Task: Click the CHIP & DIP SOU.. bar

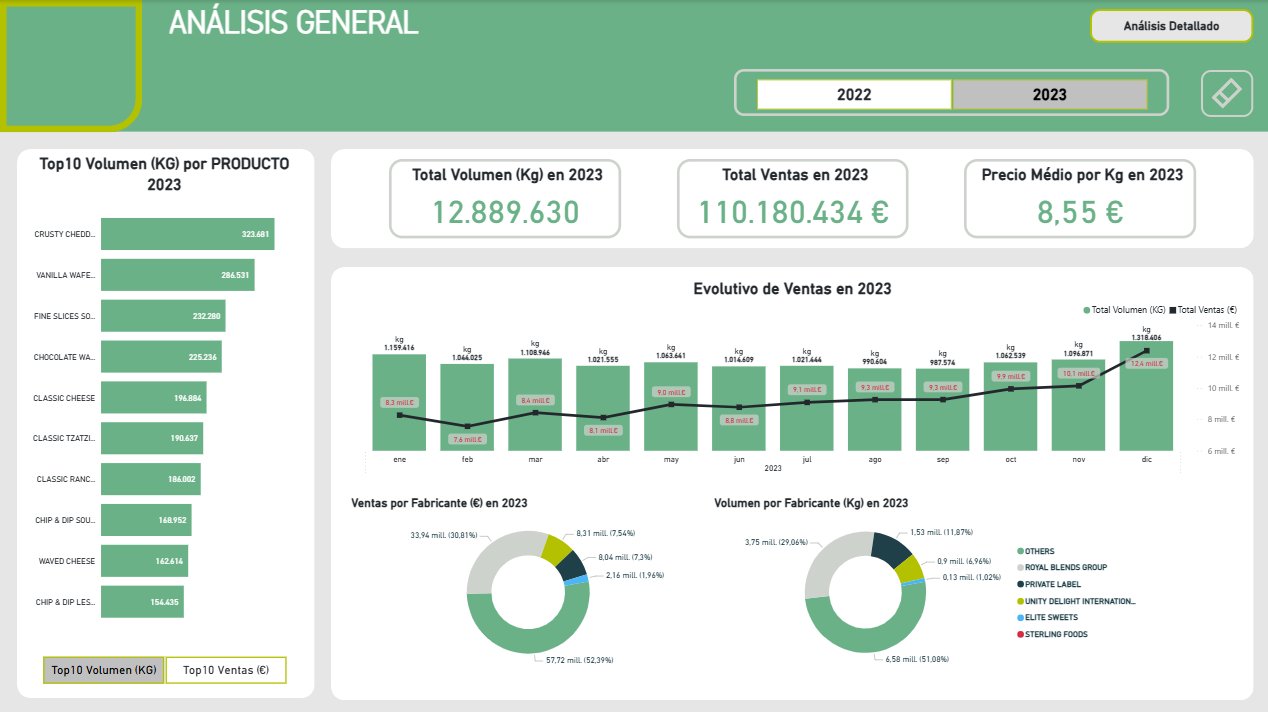Action: (x=146, y=521)
